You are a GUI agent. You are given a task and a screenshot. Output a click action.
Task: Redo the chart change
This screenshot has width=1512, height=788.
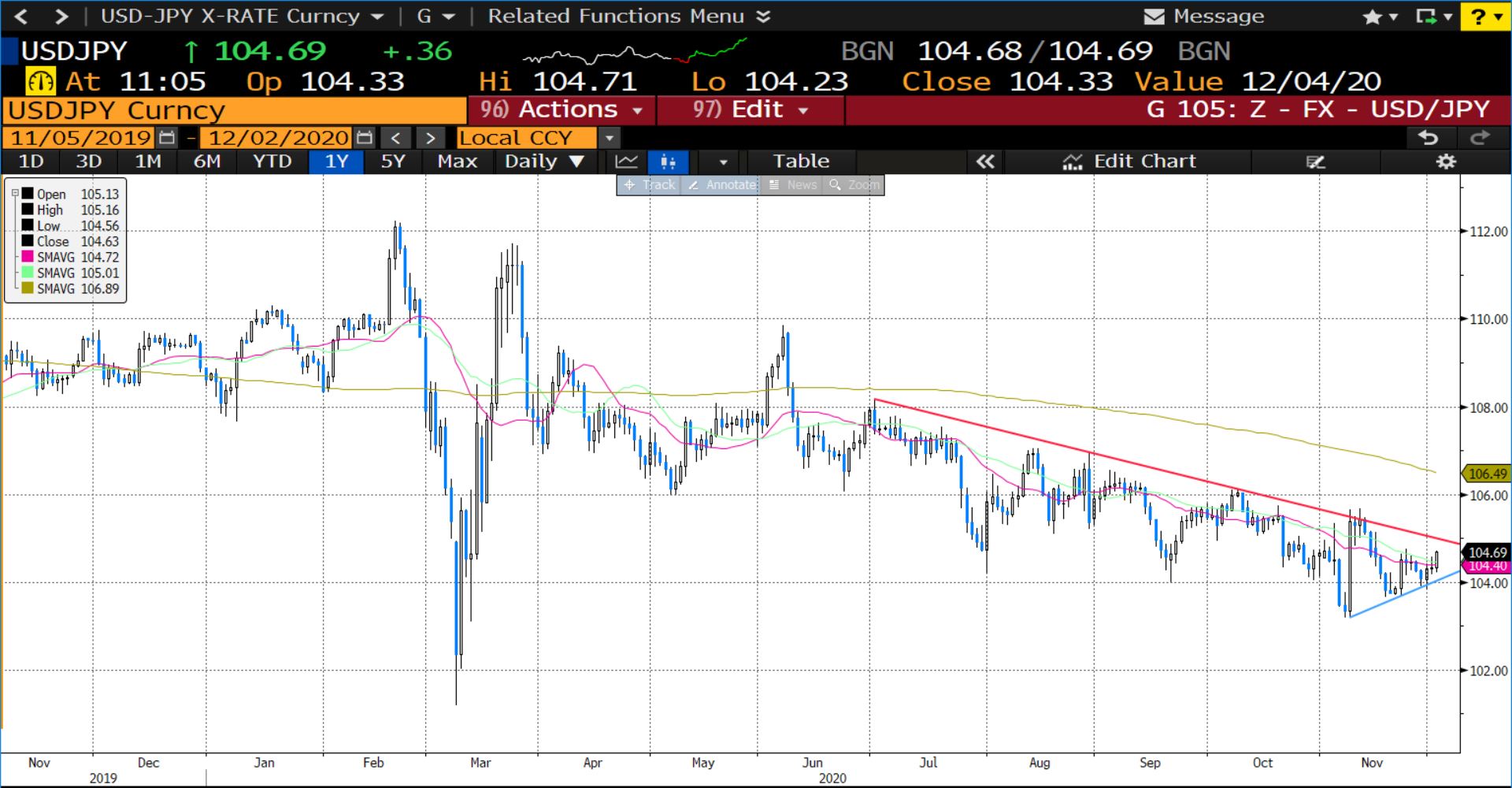(x=1480, y=138)
